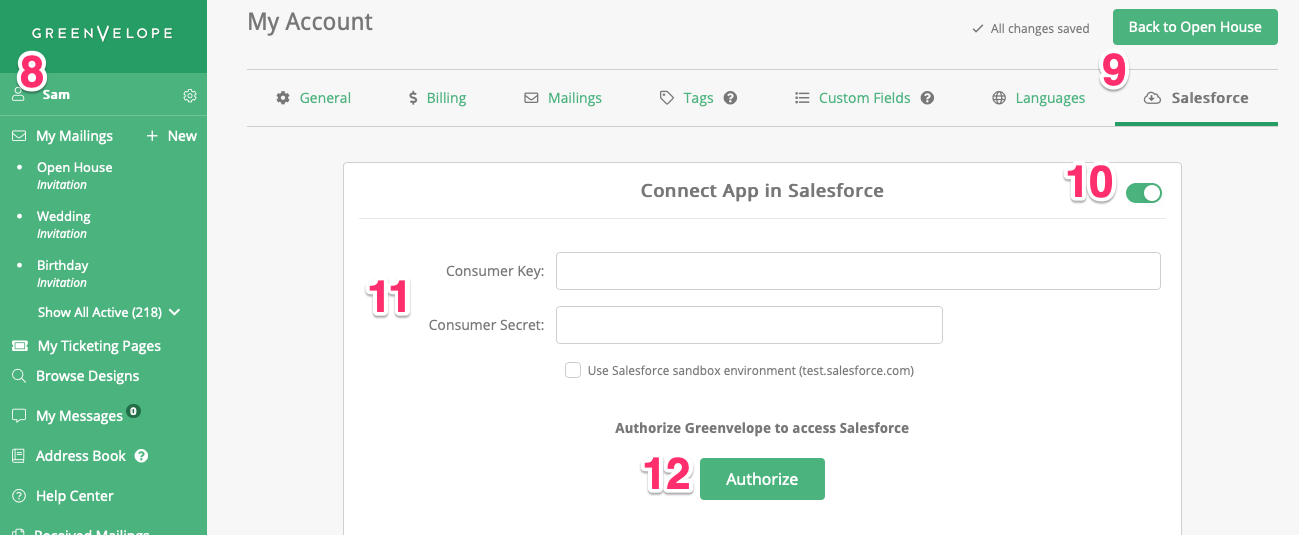Open the Help Center link

(75, 496)
